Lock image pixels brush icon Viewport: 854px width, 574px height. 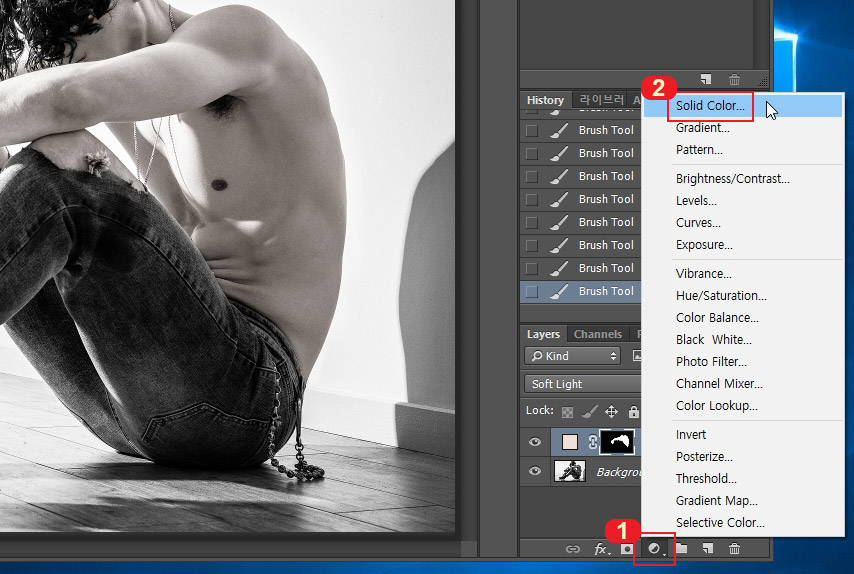coord(589,412)
